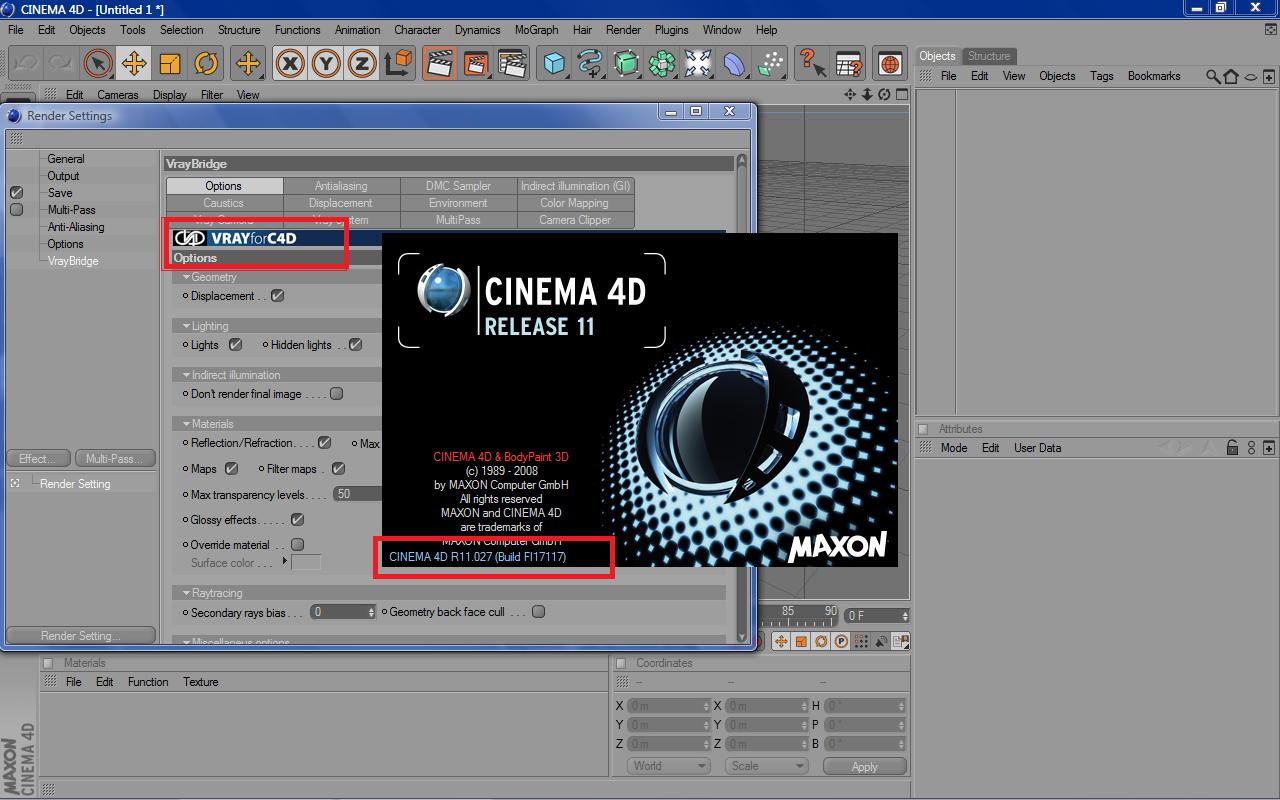Toggle Hidden lights checkbox
This screenshot has width=1280, height=800.
(356, 345)
